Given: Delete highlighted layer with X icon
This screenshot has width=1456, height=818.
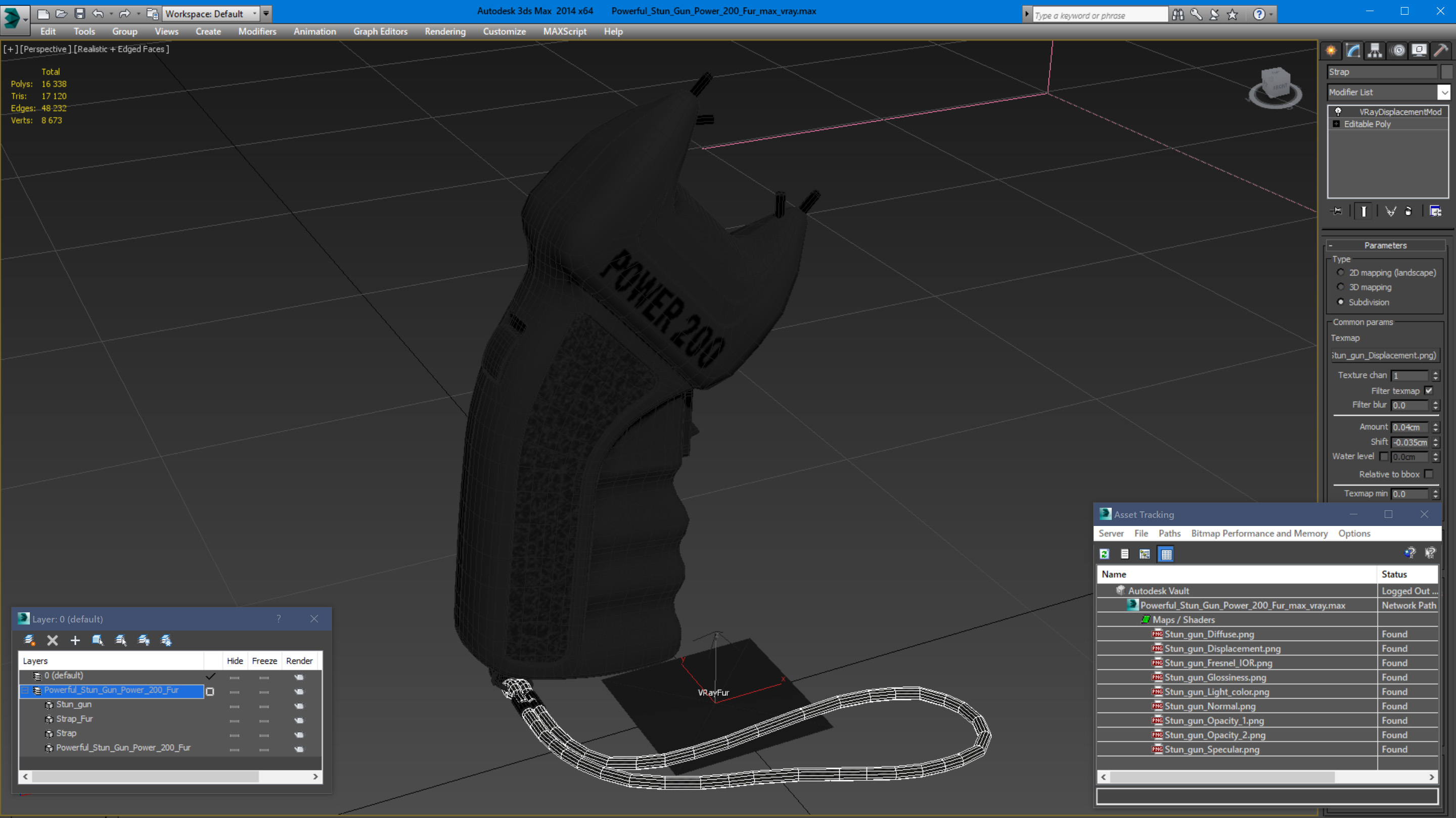Looking at the screenshot, I should [53, 640].
